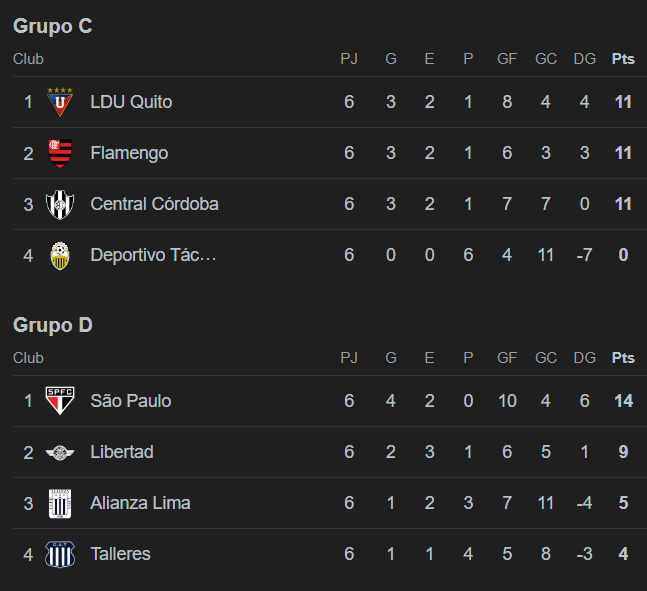Click the DG column header in Grupo D

(x=585, y=358)
